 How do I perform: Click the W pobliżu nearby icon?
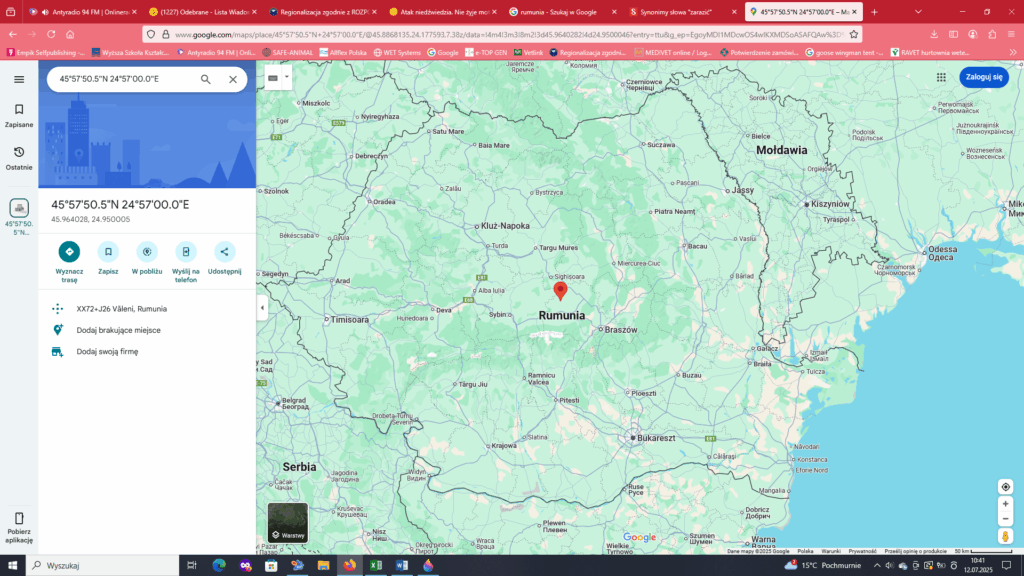pyautogui.click(x=147, y=251)
